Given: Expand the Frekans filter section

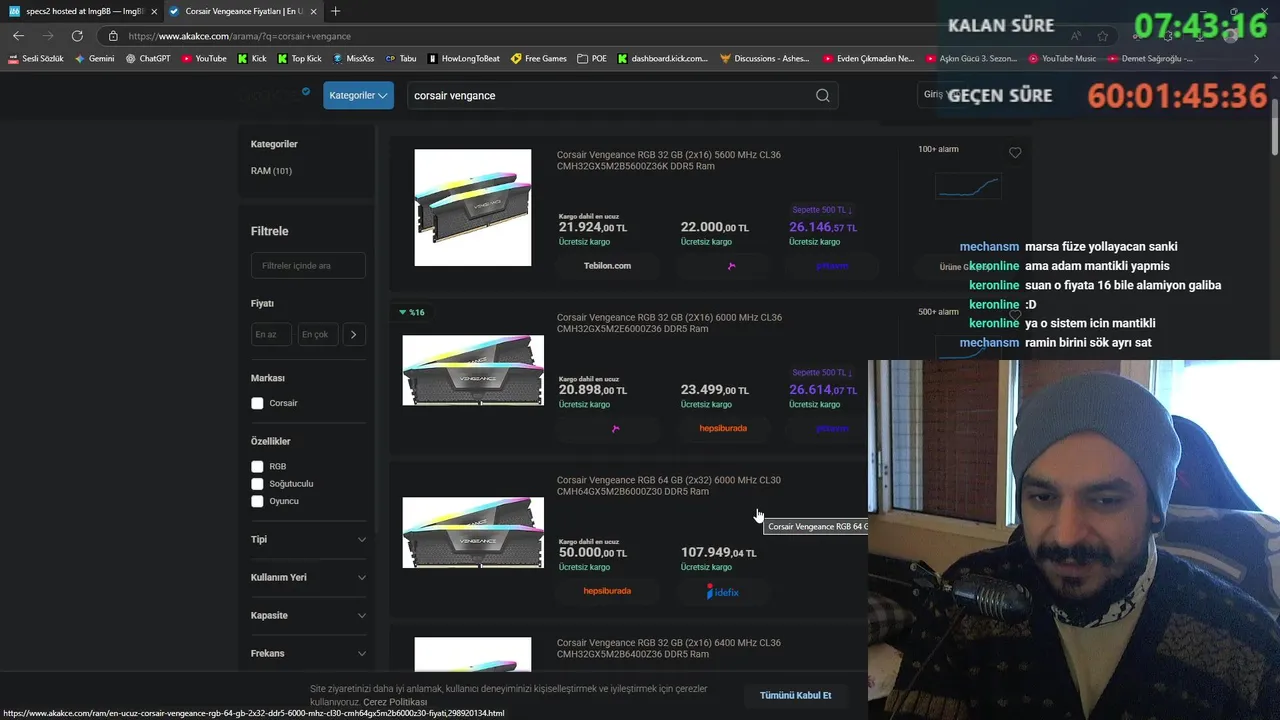Looking at the screenshot, I should (308, 653).
